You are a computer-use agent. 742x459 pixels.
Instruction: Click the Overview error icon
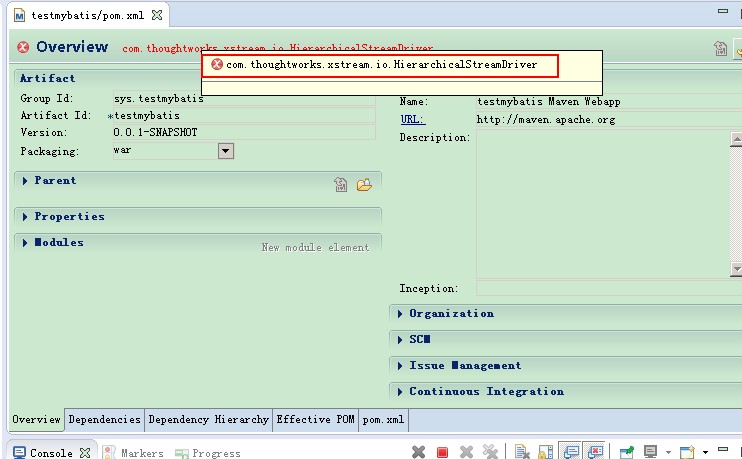23,47
